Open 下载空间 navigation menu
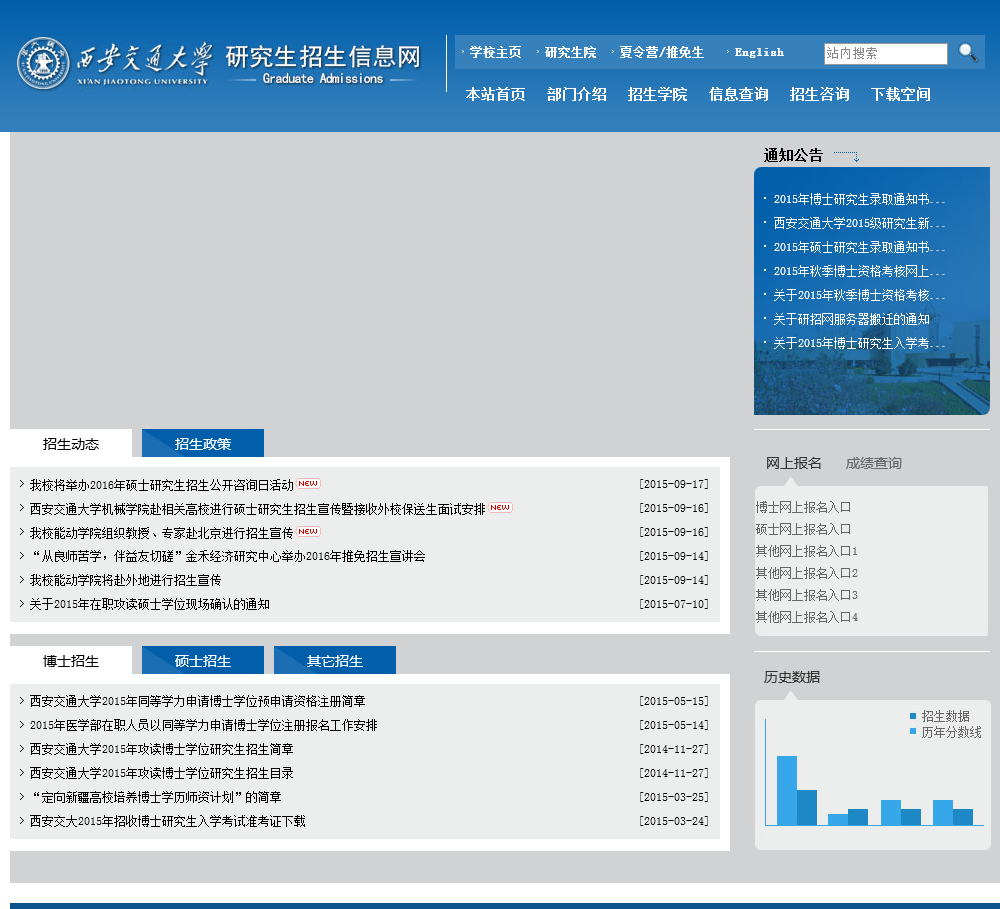This screenshot has height=909, width=1000. coord(901,94)
